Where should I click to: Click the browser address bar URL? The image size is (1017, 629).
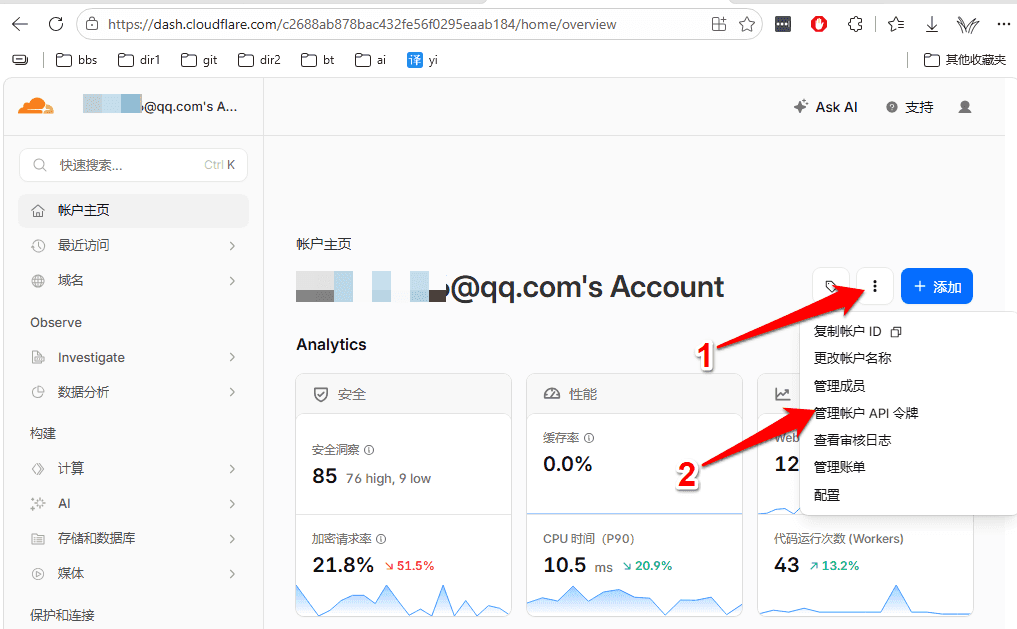[362, 25]
